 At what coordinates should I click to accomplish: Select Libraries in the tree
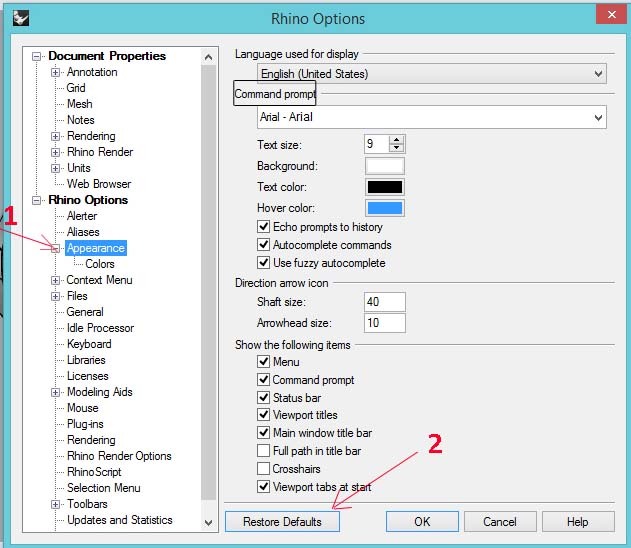coord(86,360)
